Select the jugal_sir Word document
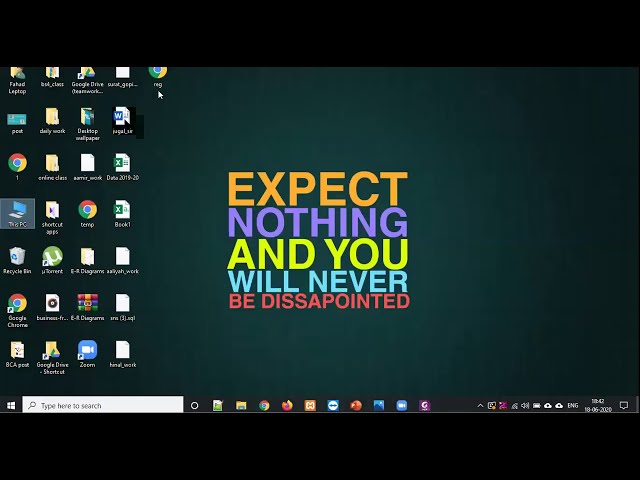The width and height of the screenshot is (640, 480). click(x=122, y=121)
